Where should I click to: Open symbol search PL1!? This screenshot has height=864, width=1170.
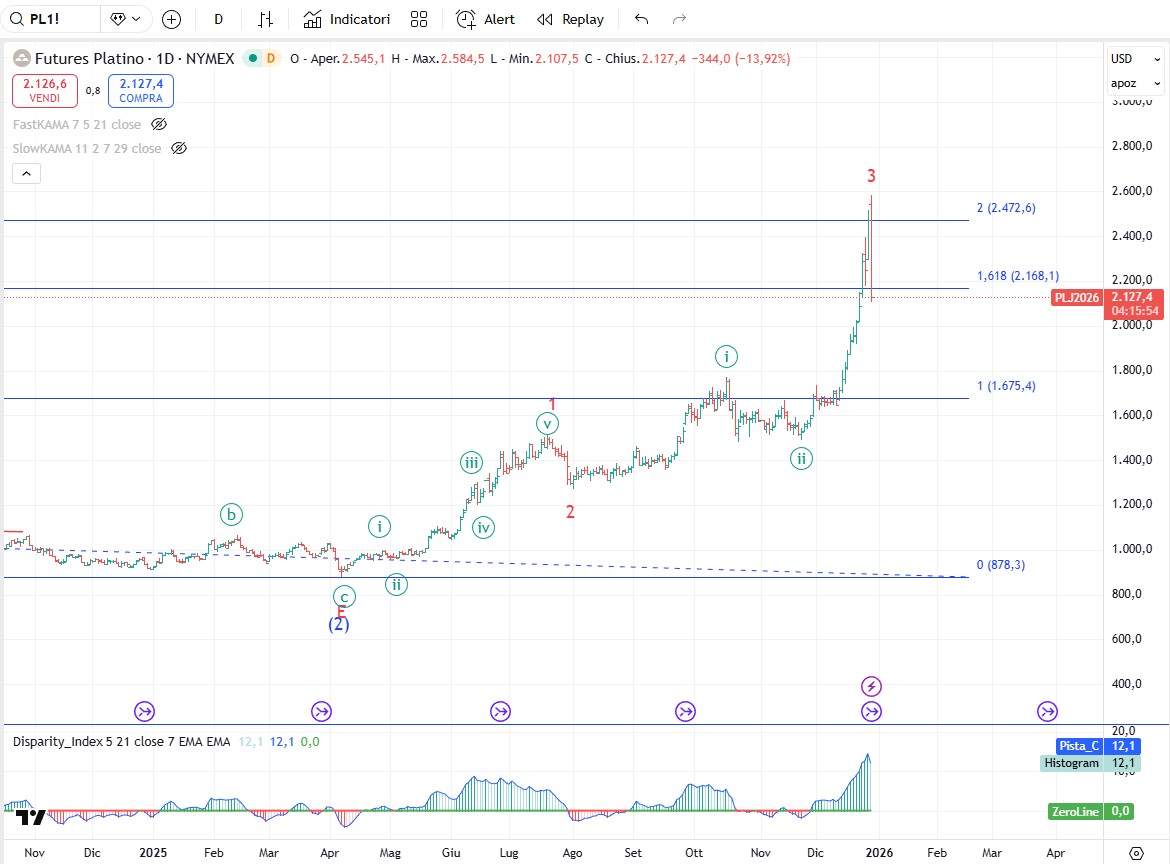coord(51,19)
